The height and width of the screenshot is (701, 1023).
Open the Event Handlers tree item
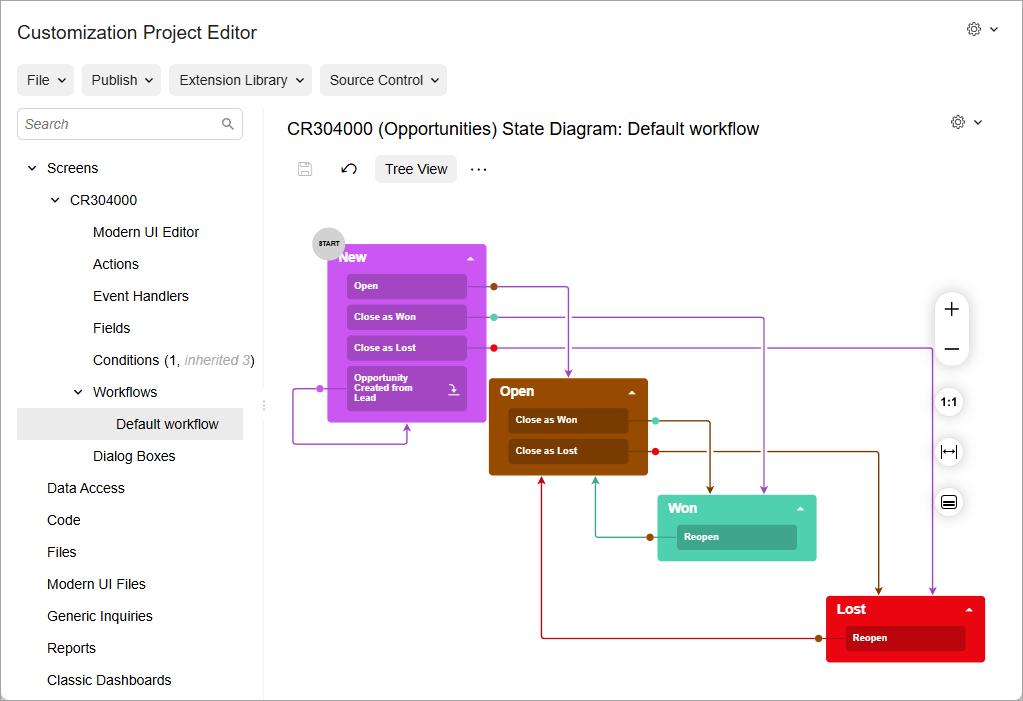click(x=140, y=296)
